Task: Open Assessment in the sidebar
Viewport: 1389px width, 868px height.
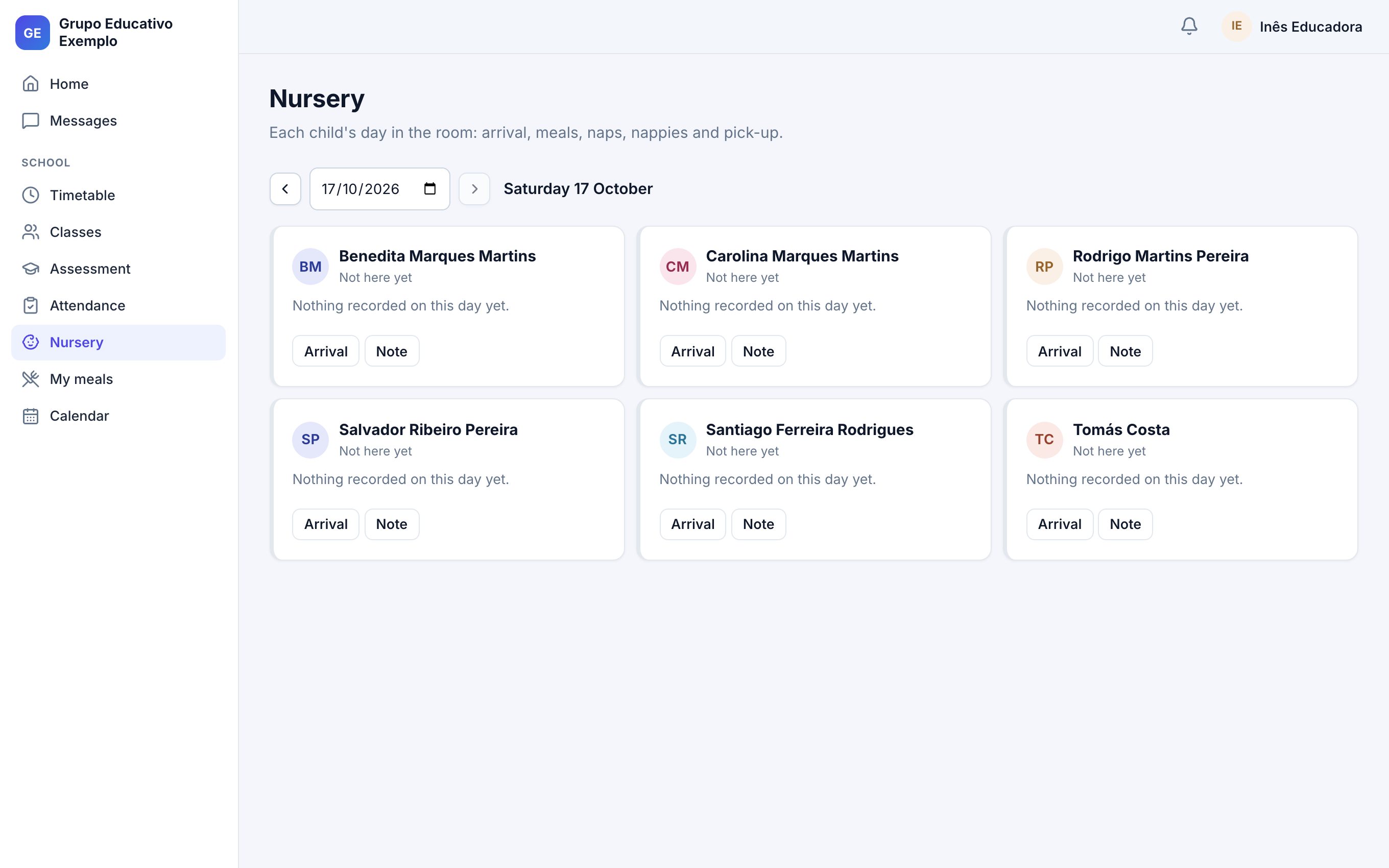Action: pos(118,269)
